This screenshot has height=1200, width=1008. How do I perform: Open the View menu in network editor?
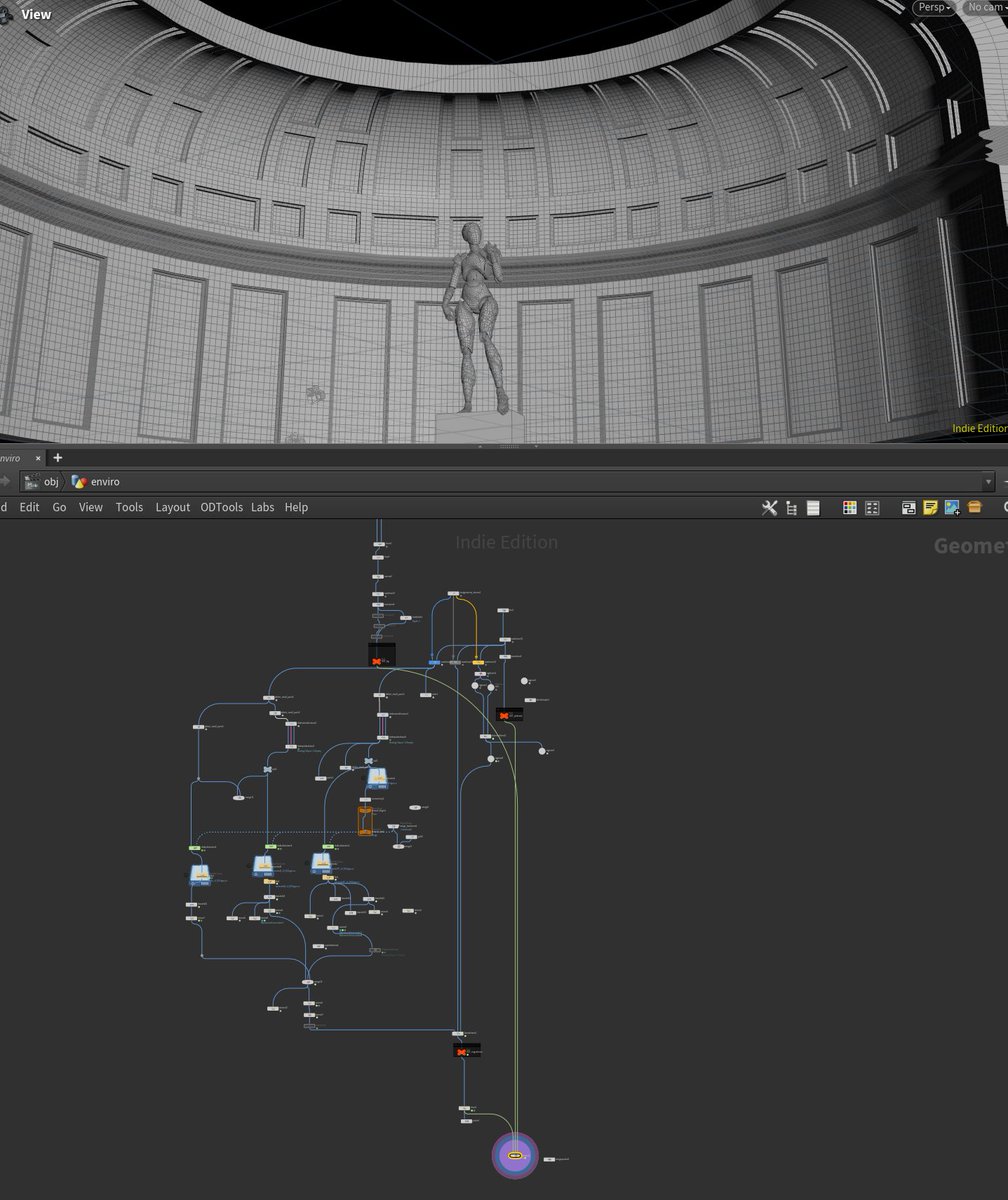(x=91, y=507)
